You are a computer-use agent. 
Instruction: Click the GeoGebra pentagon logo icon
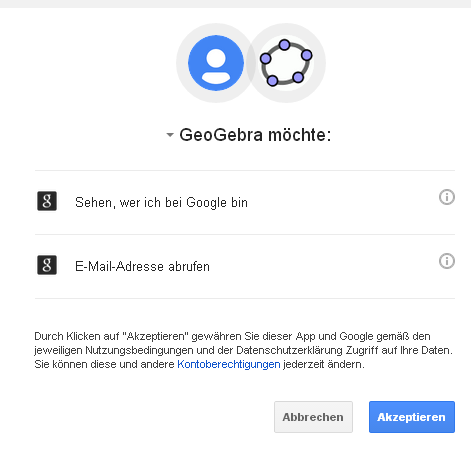pyautogui.click(x=286, y=63)
